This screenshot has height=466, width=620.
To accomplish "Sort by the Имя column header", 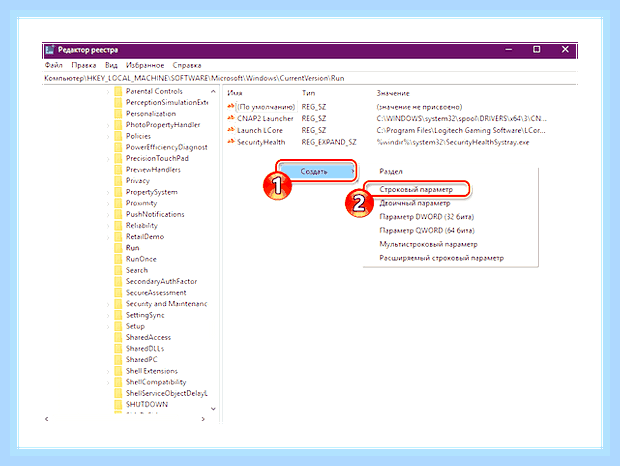I will (234, 93).
